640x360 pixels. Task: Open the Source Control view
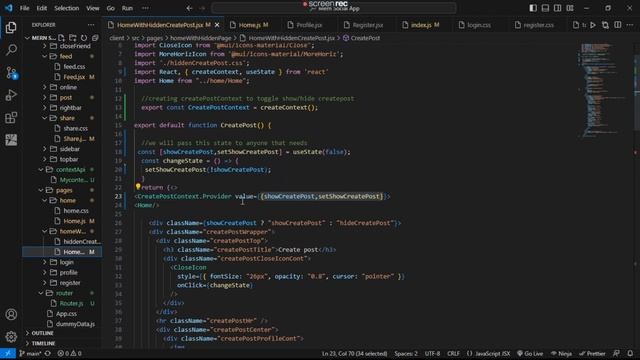click(11, 73)
